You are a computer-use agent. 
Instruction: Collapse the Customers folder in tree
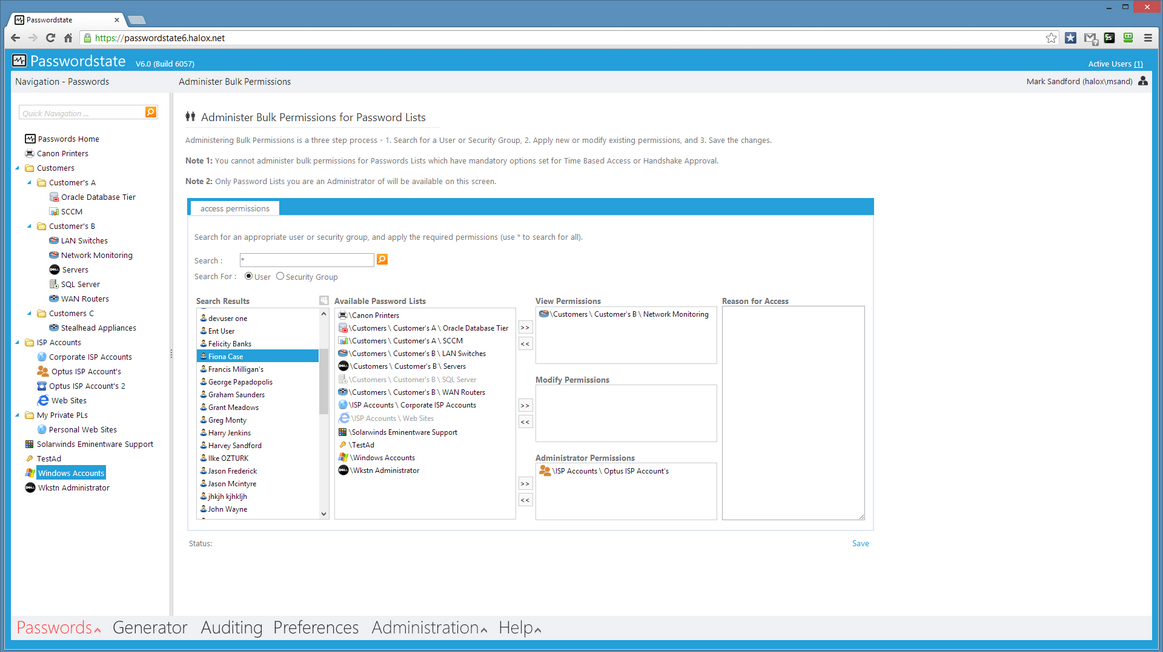[18, 168]
